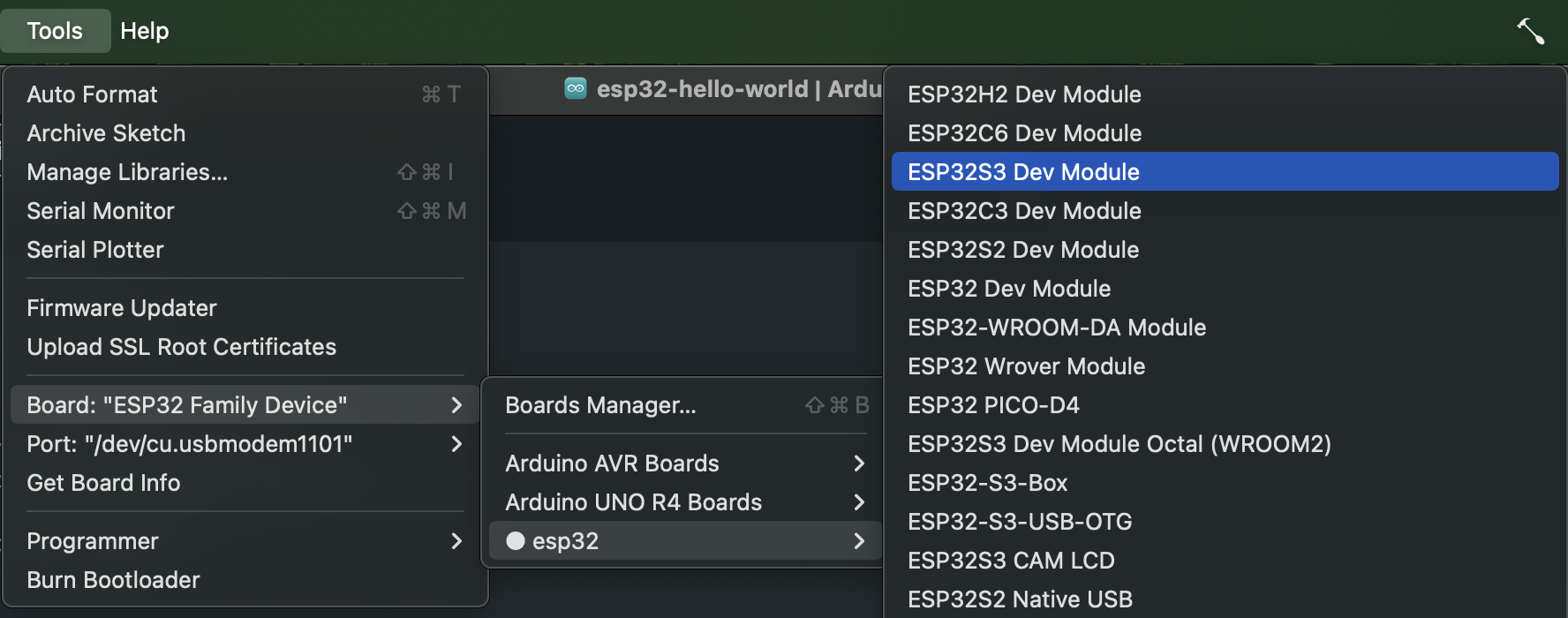Click the esp32-hello-world window title
The image size is (1568, 618).
pyautogui.click(x=739, y=89)
